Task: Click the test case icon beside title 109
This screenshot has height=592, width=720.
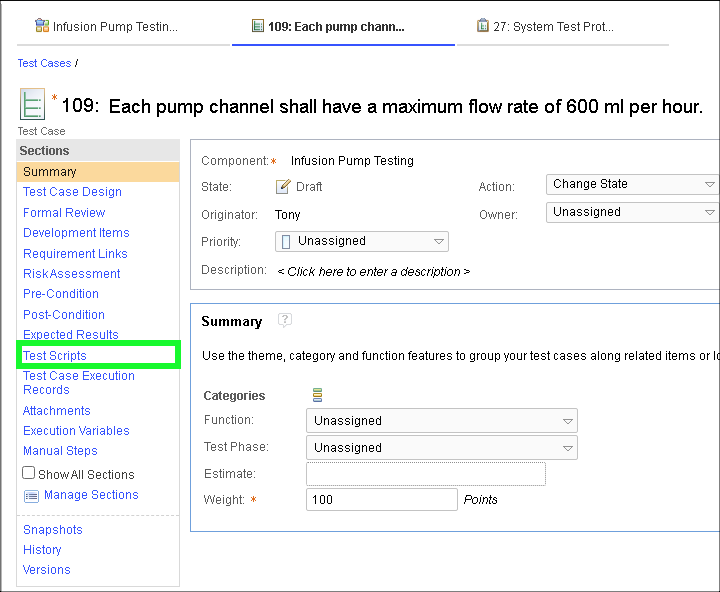Action: click(x=32, y=105)
